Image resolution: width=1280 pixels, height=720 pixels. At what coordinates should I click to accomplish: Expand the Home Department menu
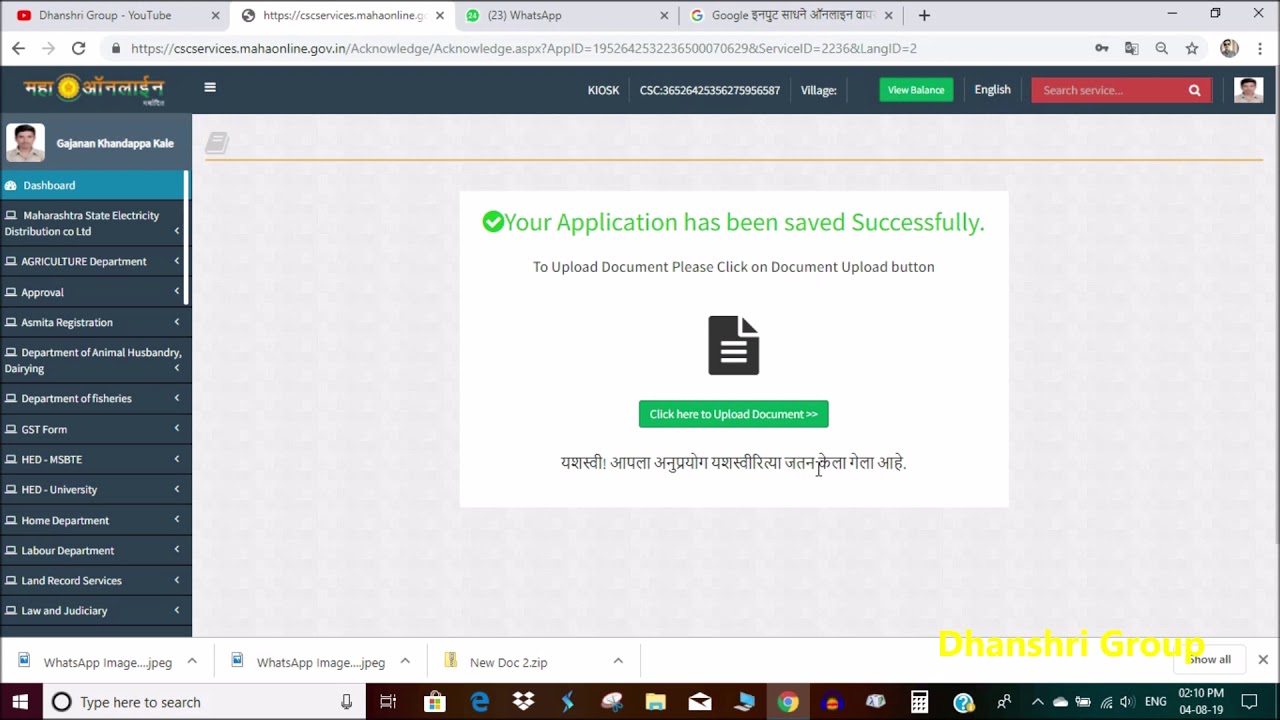(95, 520)
